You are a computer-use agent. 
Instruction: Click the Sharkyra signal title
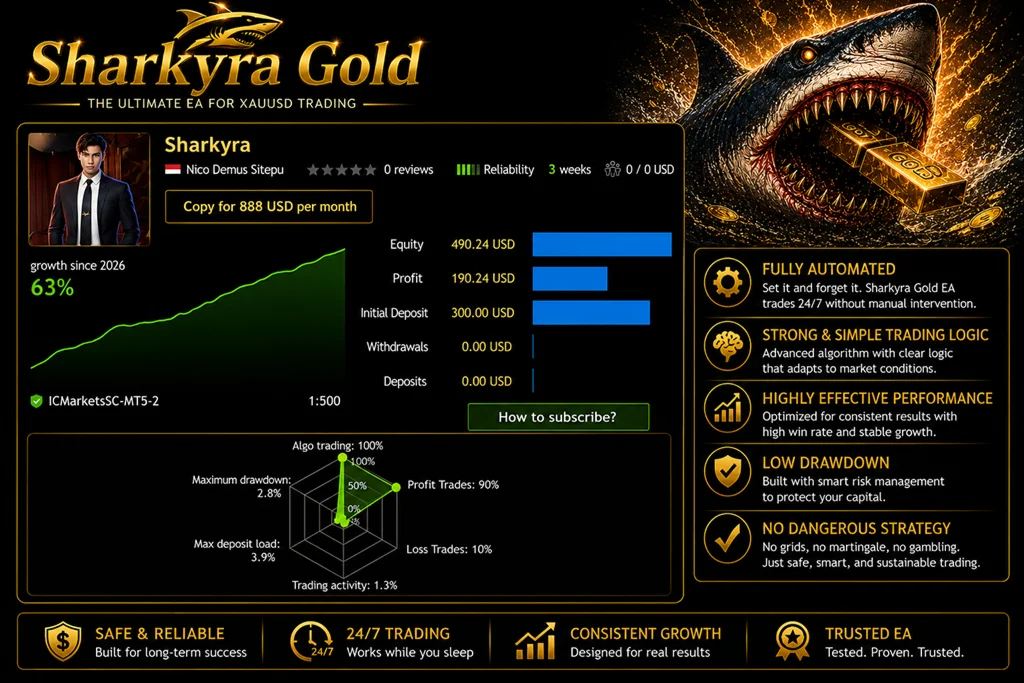pos(207,144)
